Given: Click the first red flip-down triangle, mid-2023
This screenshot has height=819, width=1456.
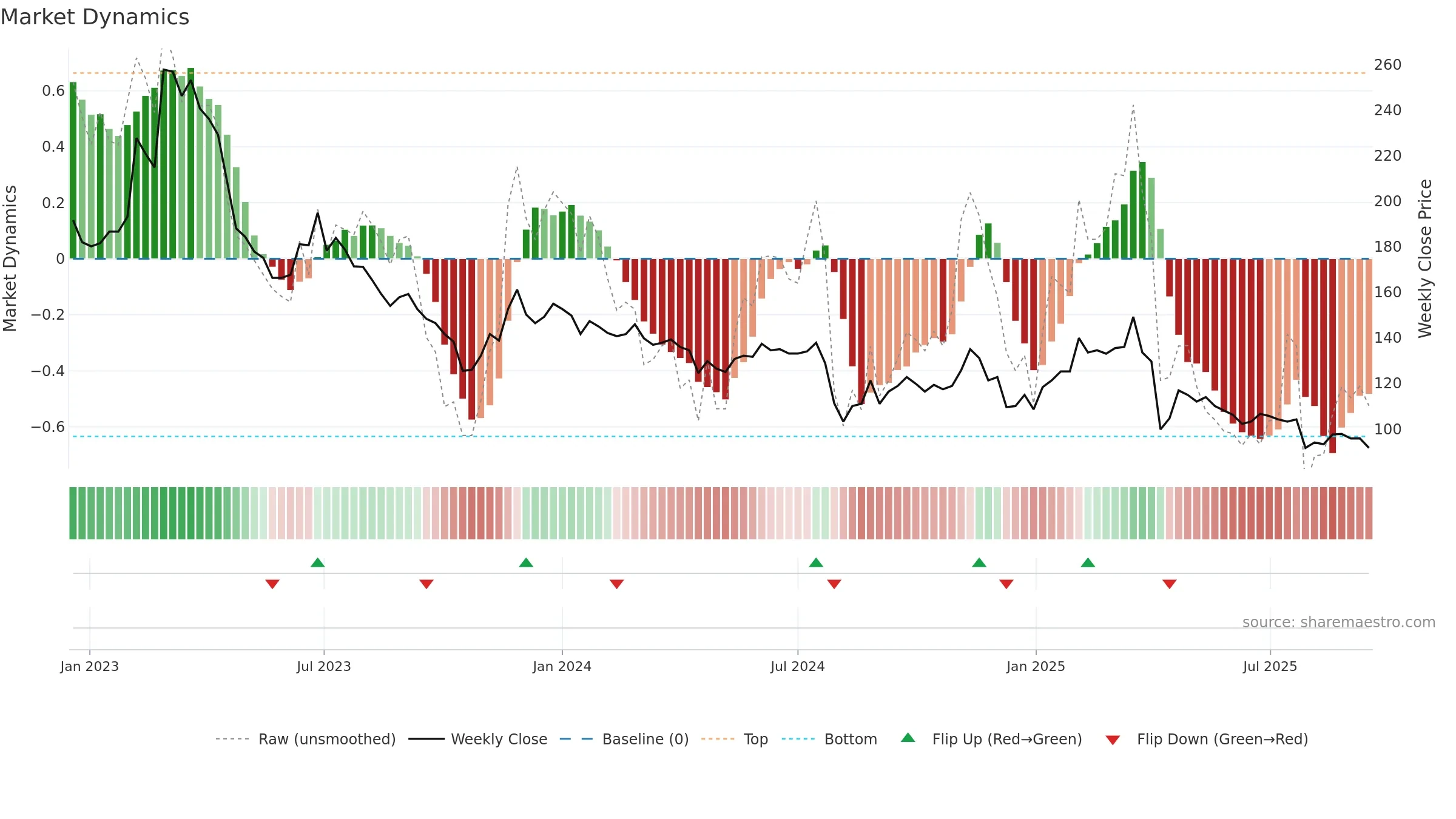Looking at the screenshot, I should tap(272, 584).
